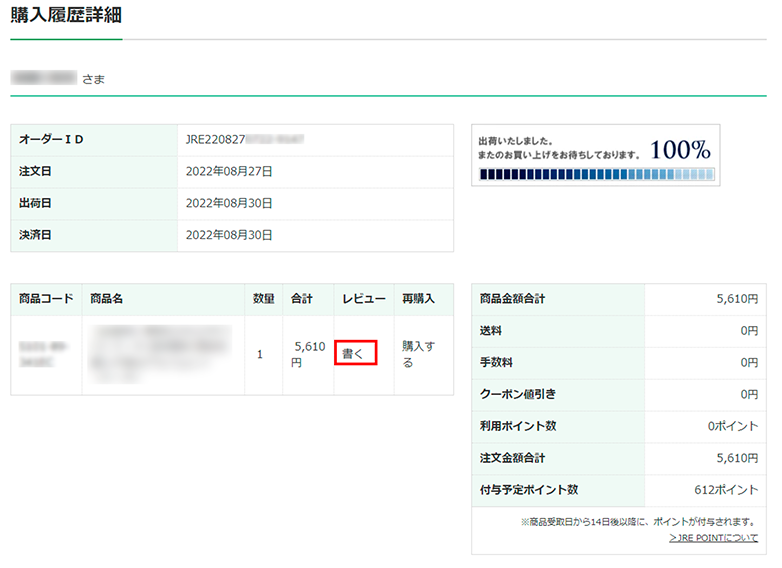The image size is (782, 568).
Task: Click the 購入する repurchase link
Action: click(418, 354)
